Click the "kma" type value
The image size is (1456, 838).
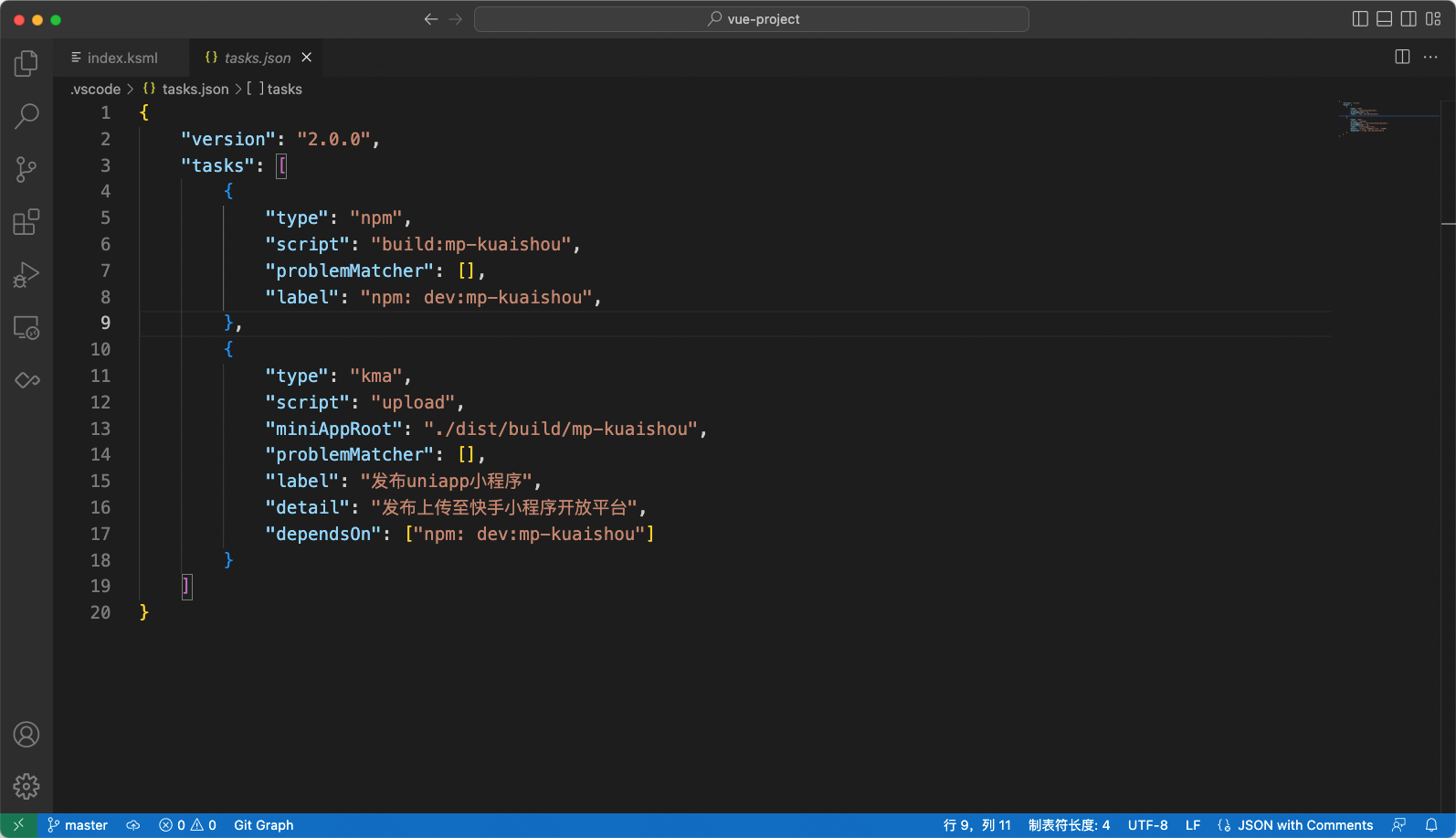click(x=376, y=376)
